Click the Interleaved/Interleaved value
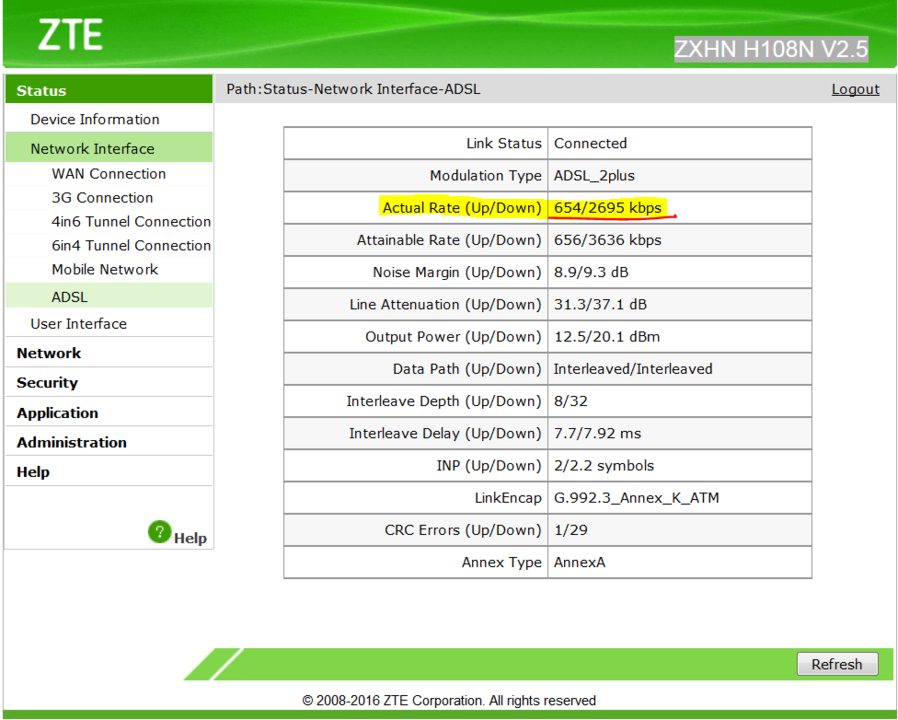Image resolution: width=898 pixels, height=720 pixels. coord(633,369)
